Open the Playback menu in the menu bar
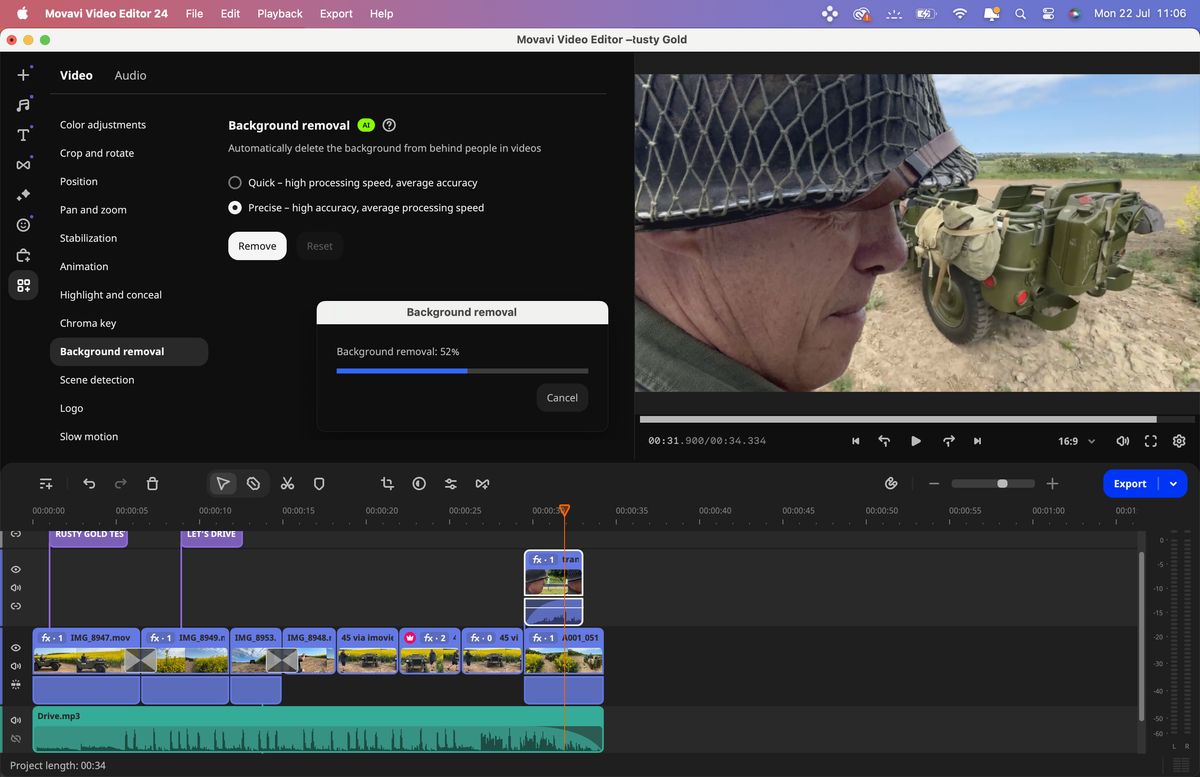Image resolution: width=1200 pixels, height=777 pixels. [279, 13]
